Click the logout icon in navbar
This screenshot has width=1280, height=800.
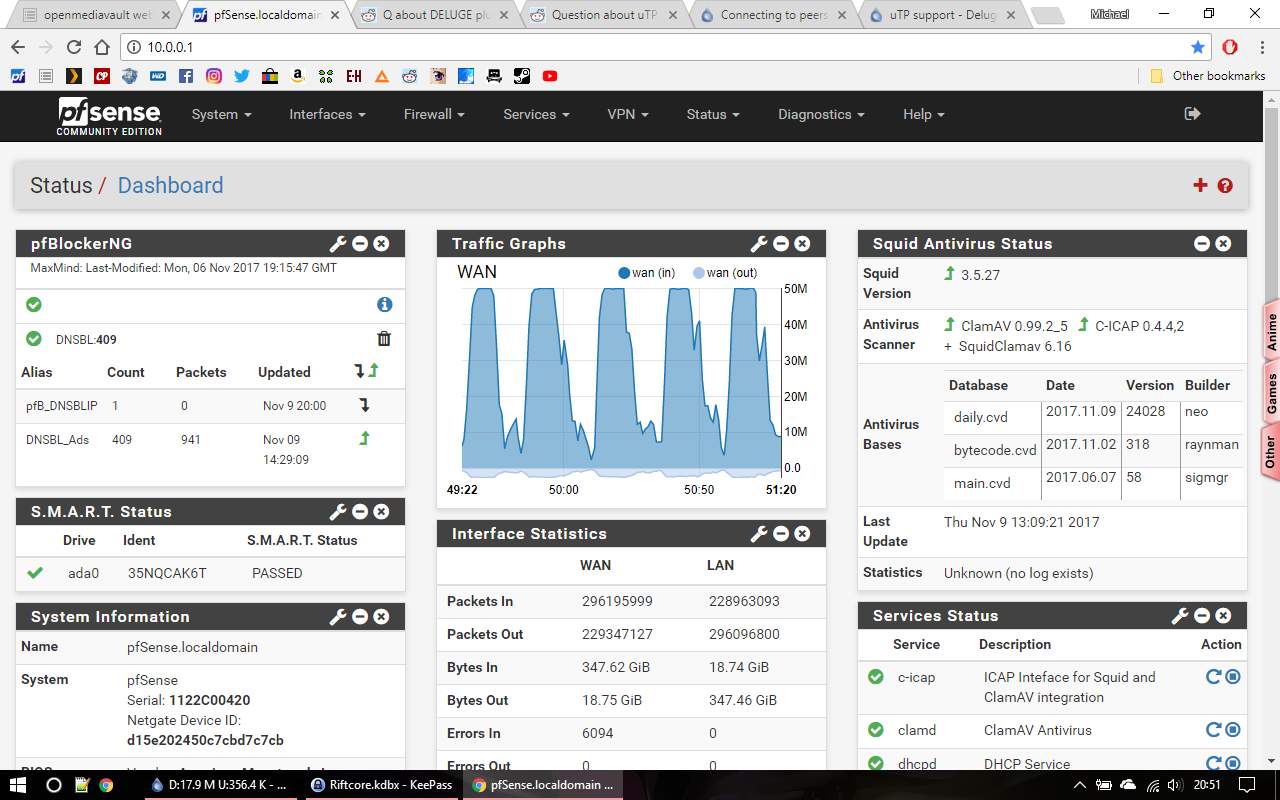tap(1192, 114)
